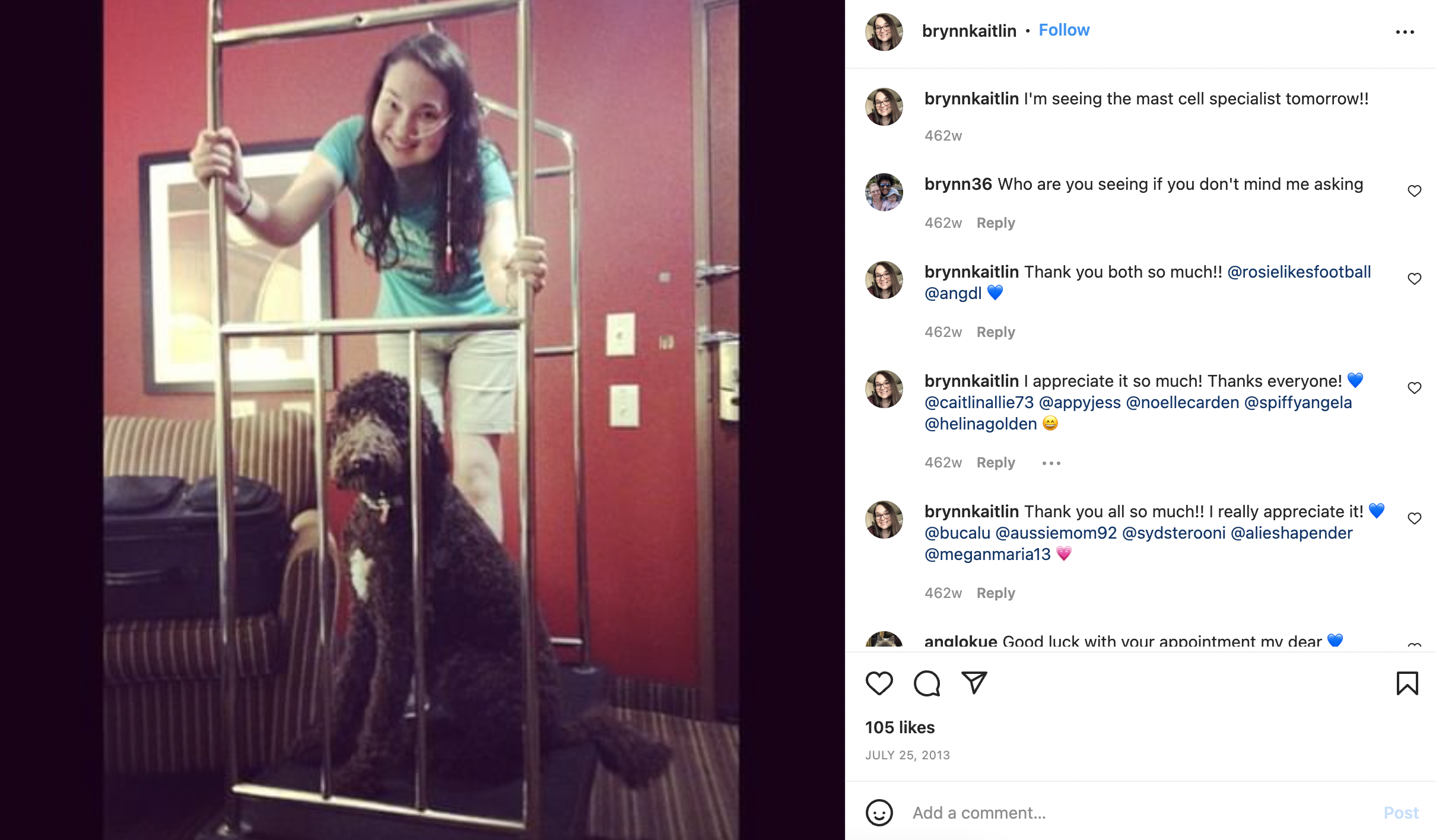The image size is (1436, 840).
Task: Like the brynn36 comment
Action: [1414, 191]
